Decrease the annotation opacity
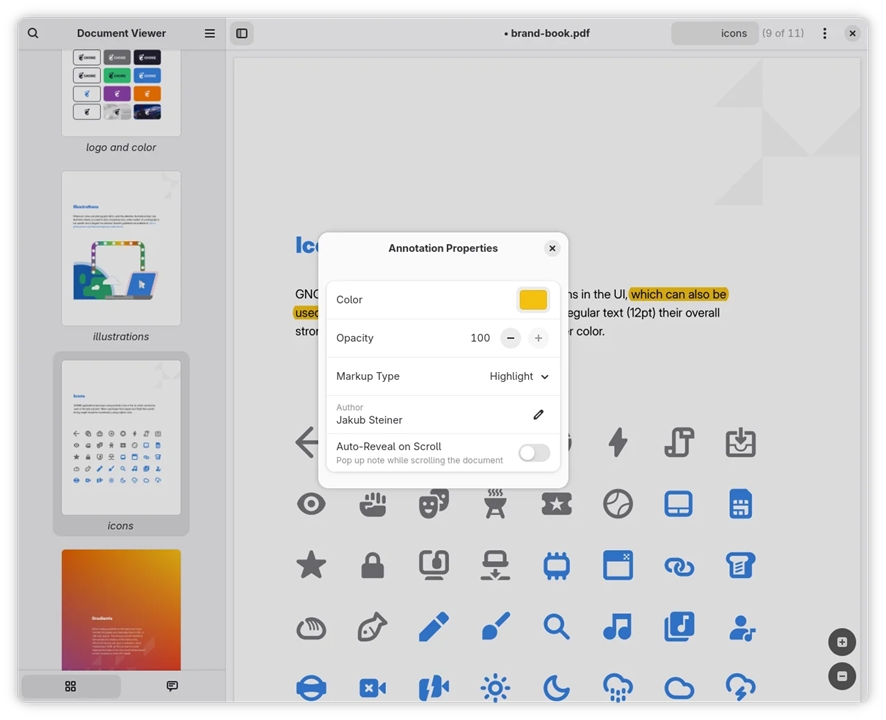This screenshot has width=886, height=720. point(510,338)
